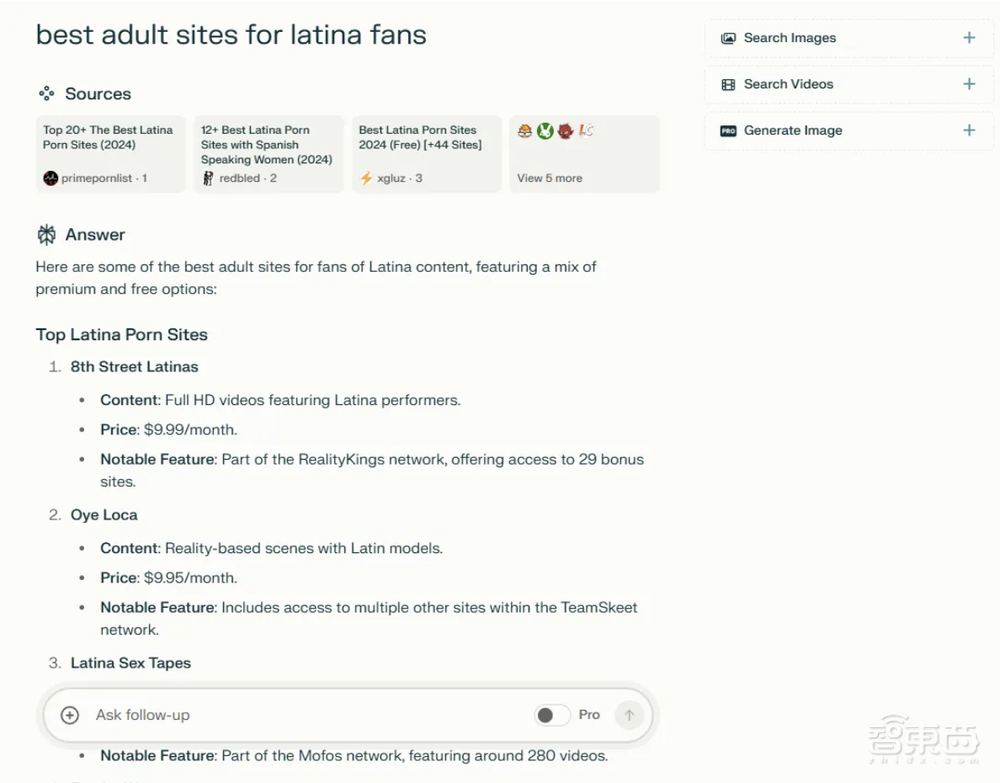Click the primepornlist source favicon

(51, 178)
